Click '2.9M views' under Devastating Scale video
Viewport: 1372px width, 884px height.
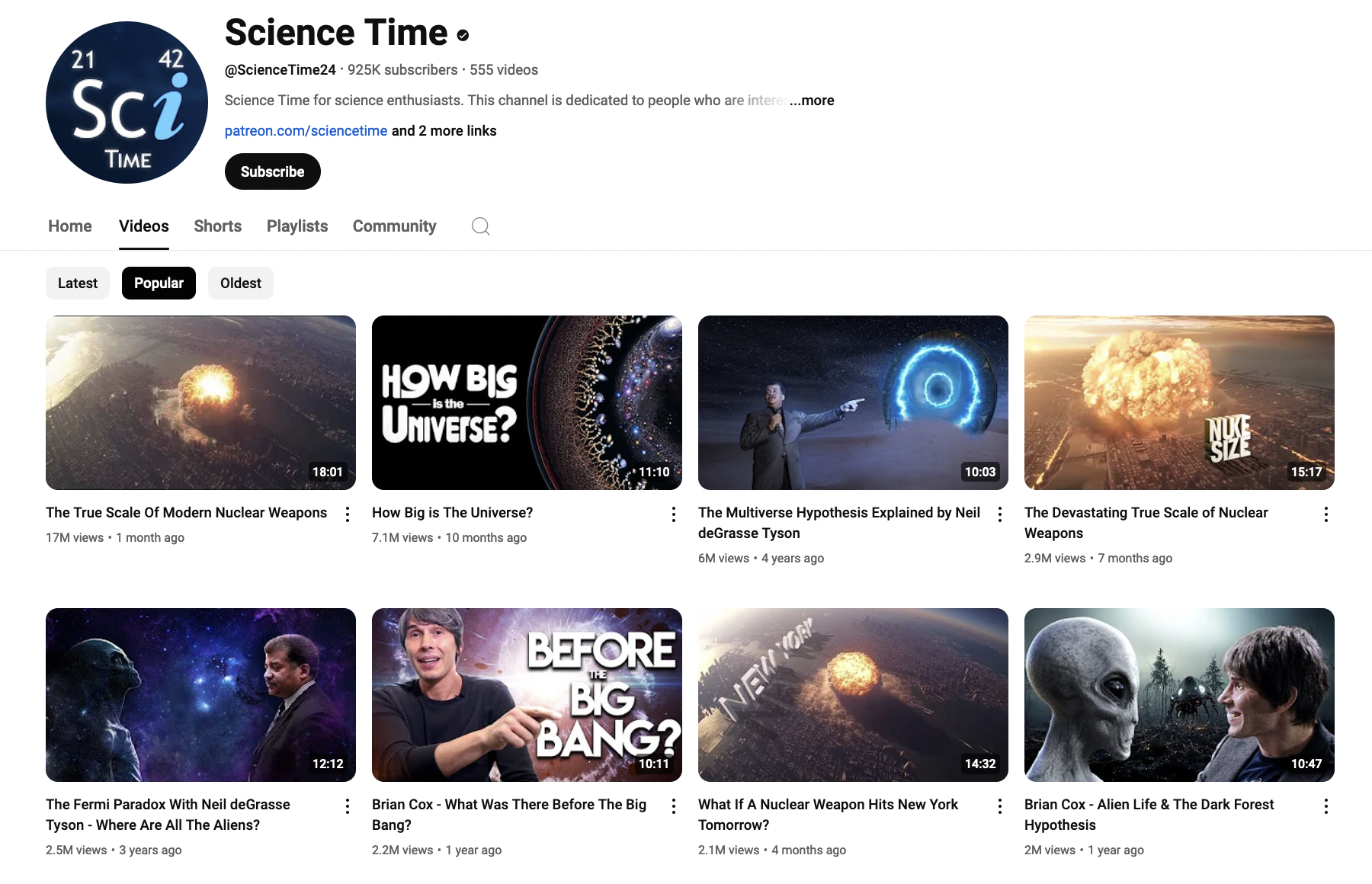coord(1055,559)
